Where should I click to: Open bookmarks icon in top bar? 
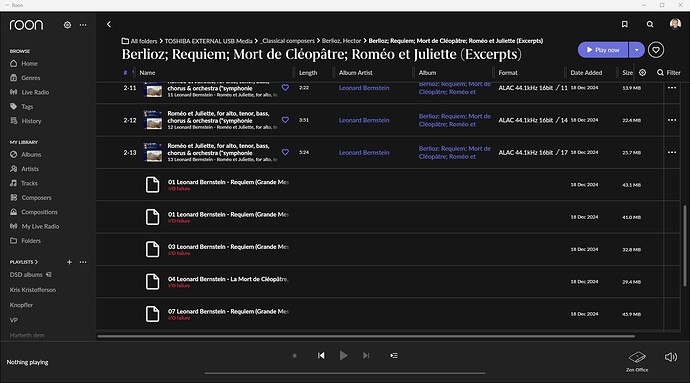[624, 24]
